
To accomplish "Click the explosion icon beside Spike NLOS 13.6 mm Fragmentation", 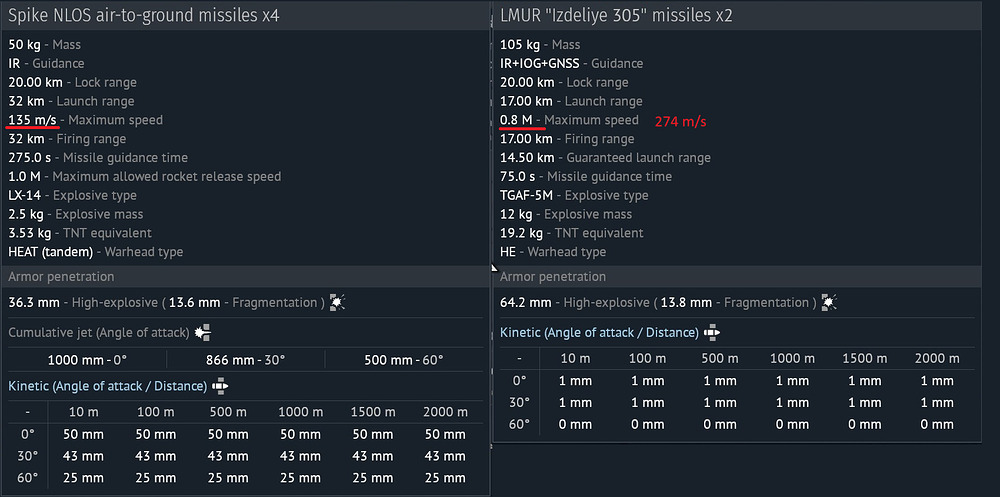I will pos(337,303).
